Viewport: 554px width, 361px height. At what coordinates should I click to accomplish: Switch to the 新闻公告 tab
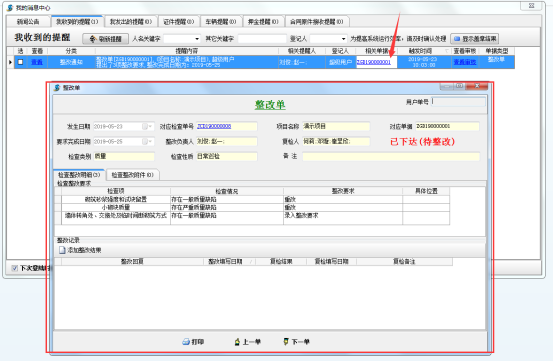pyautogui.click(x=28, y=22)
